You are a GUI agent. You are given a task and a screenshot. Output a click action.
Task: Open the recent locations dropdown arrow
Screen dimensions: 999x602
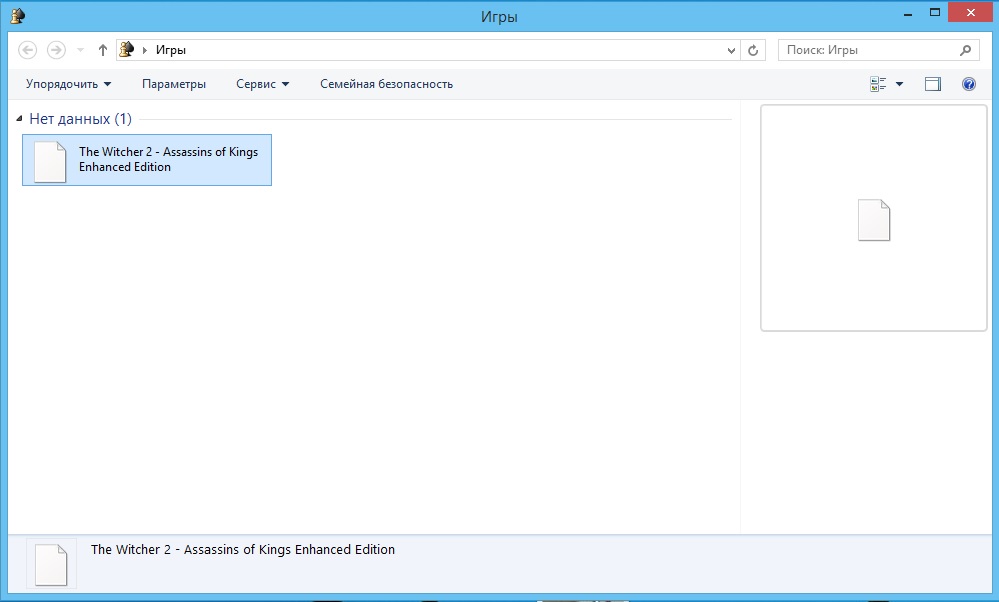(x=80, y=50)
